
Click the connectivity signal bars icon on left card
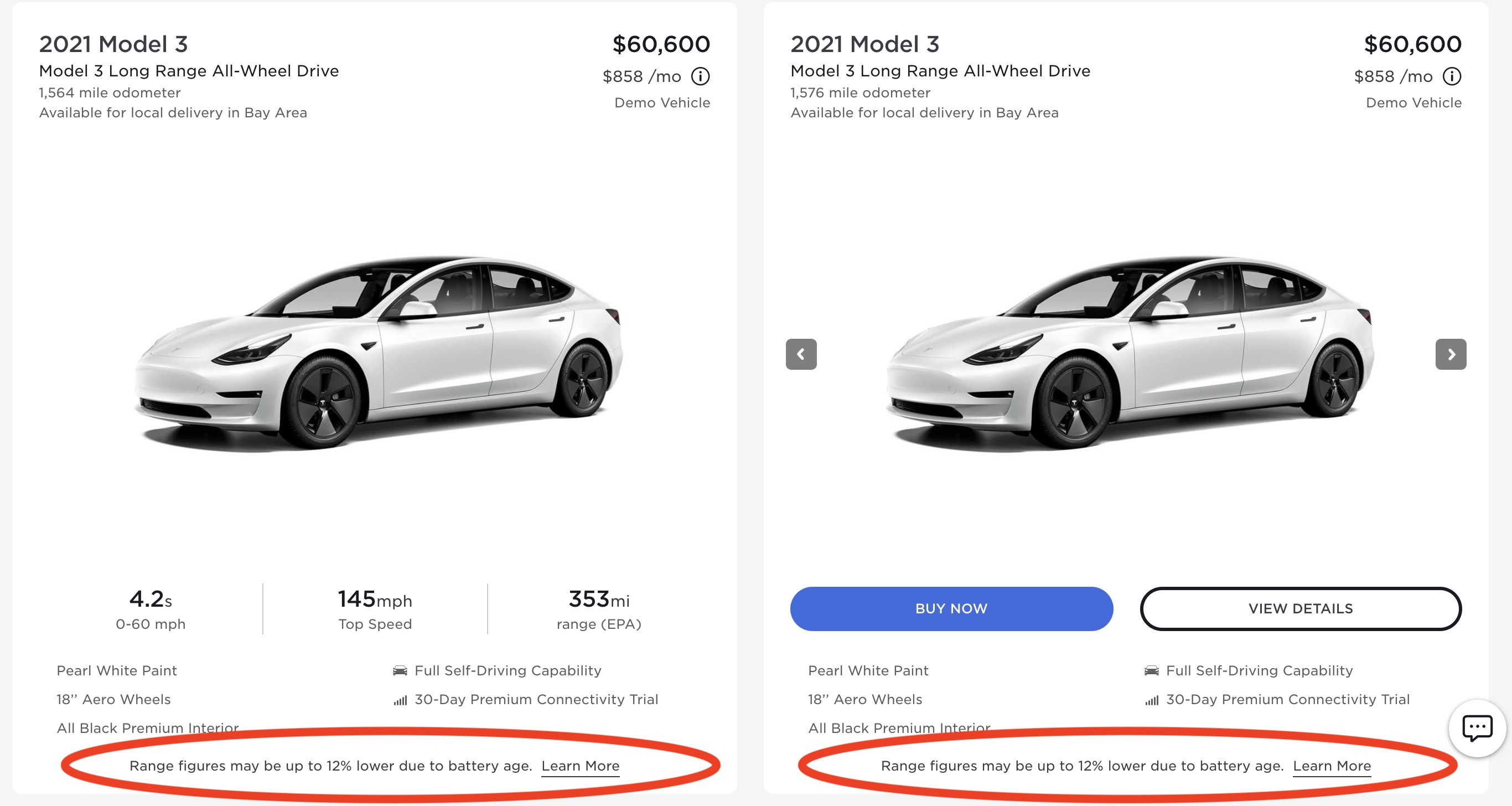pyautogui.click(x=401, y=700)
